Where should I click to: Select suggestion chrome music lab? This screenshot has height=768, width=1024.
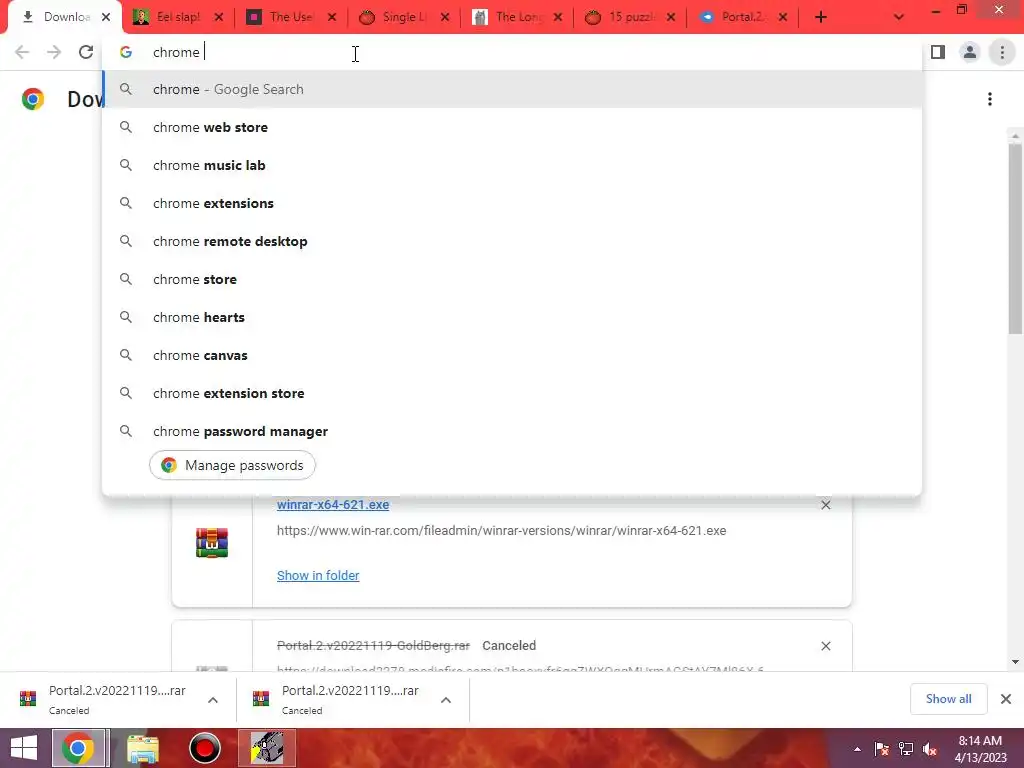pos(512,165)
